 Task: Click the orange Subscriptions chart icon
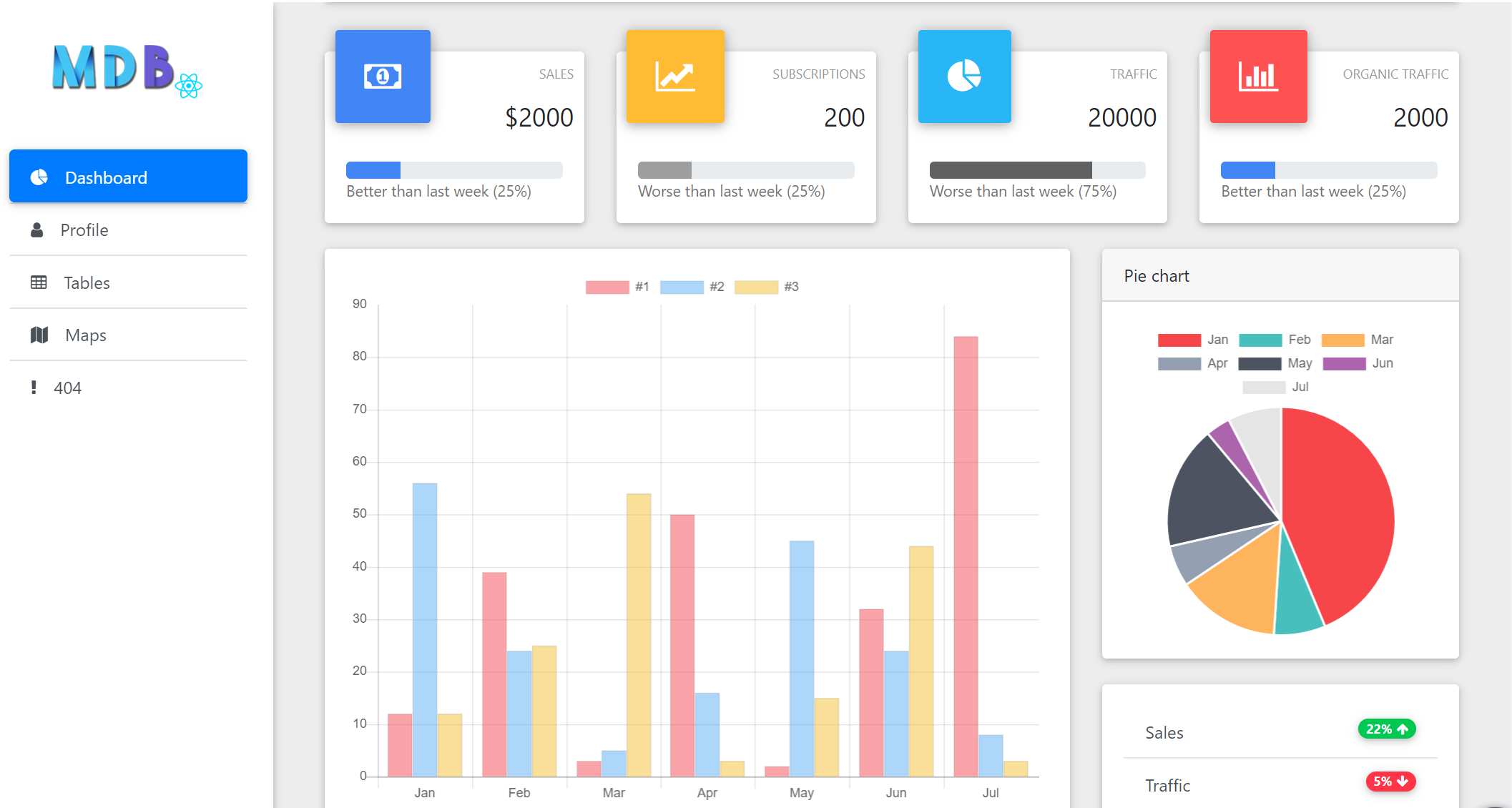point(674,76)
